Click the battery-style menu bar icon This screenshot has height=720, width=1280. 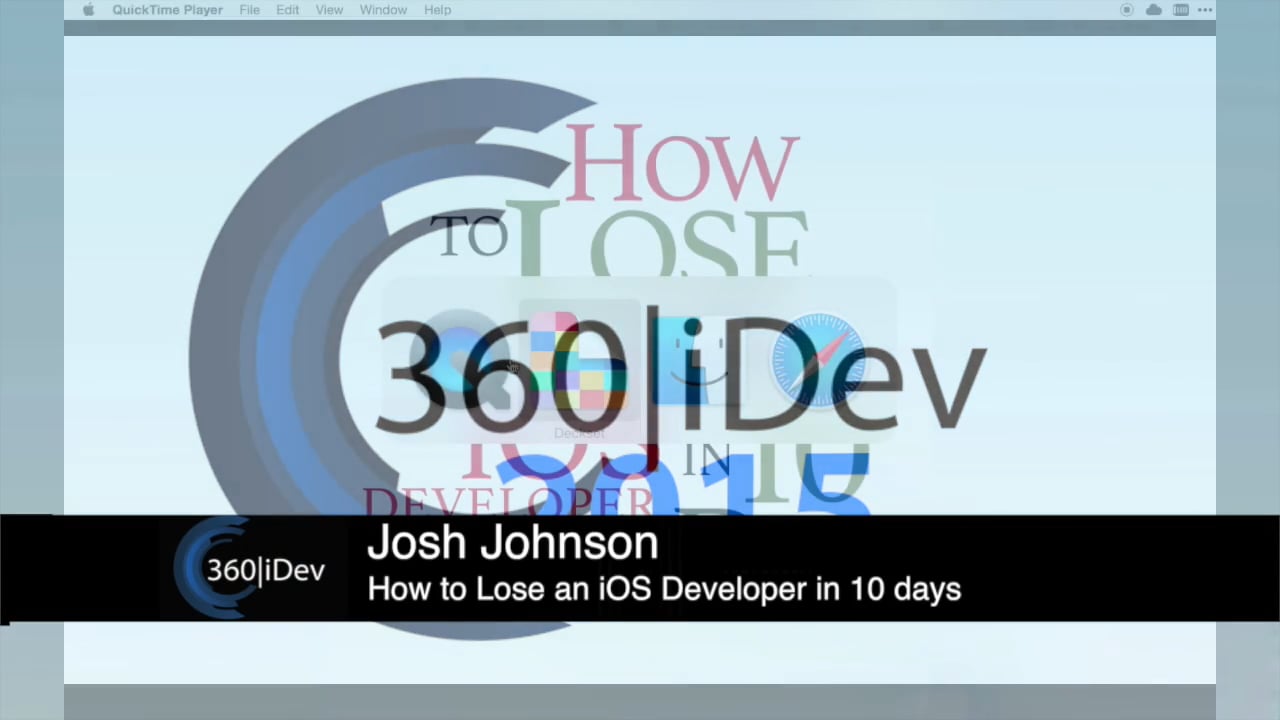point(1180,10)
